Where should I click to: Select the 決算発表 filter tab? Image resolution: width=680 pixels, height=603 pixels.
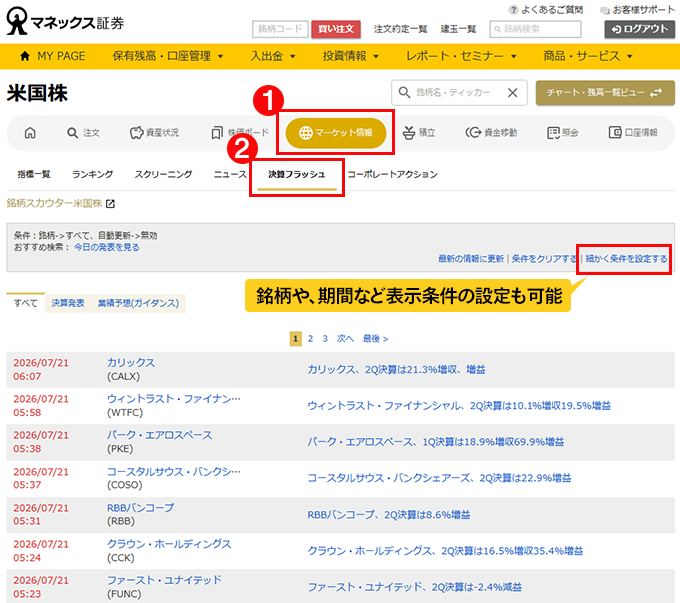click(68, 303)
